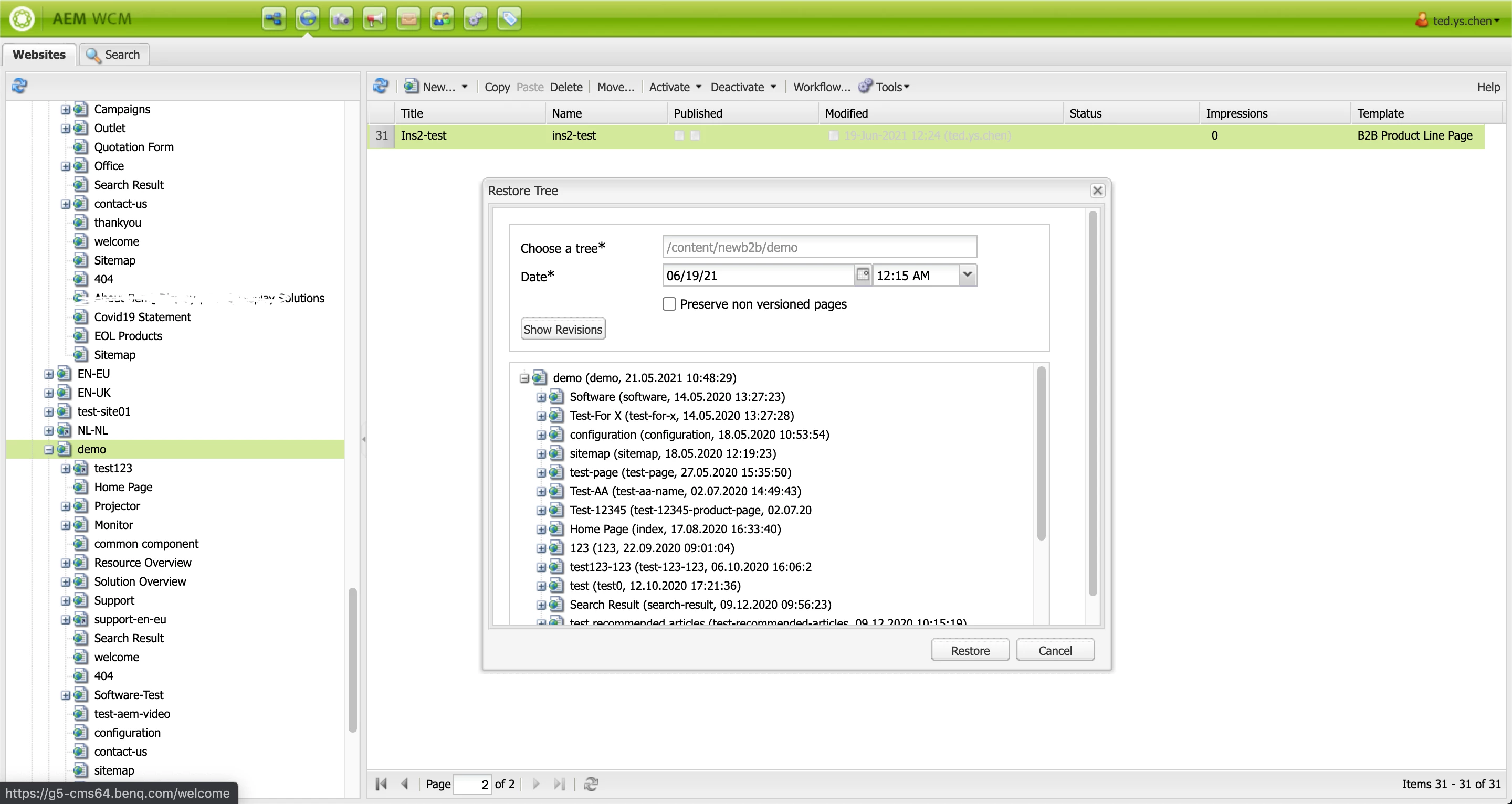1512x804 pixels.
Task: Refresh the left site tree panel
Action: pos(19,86)
